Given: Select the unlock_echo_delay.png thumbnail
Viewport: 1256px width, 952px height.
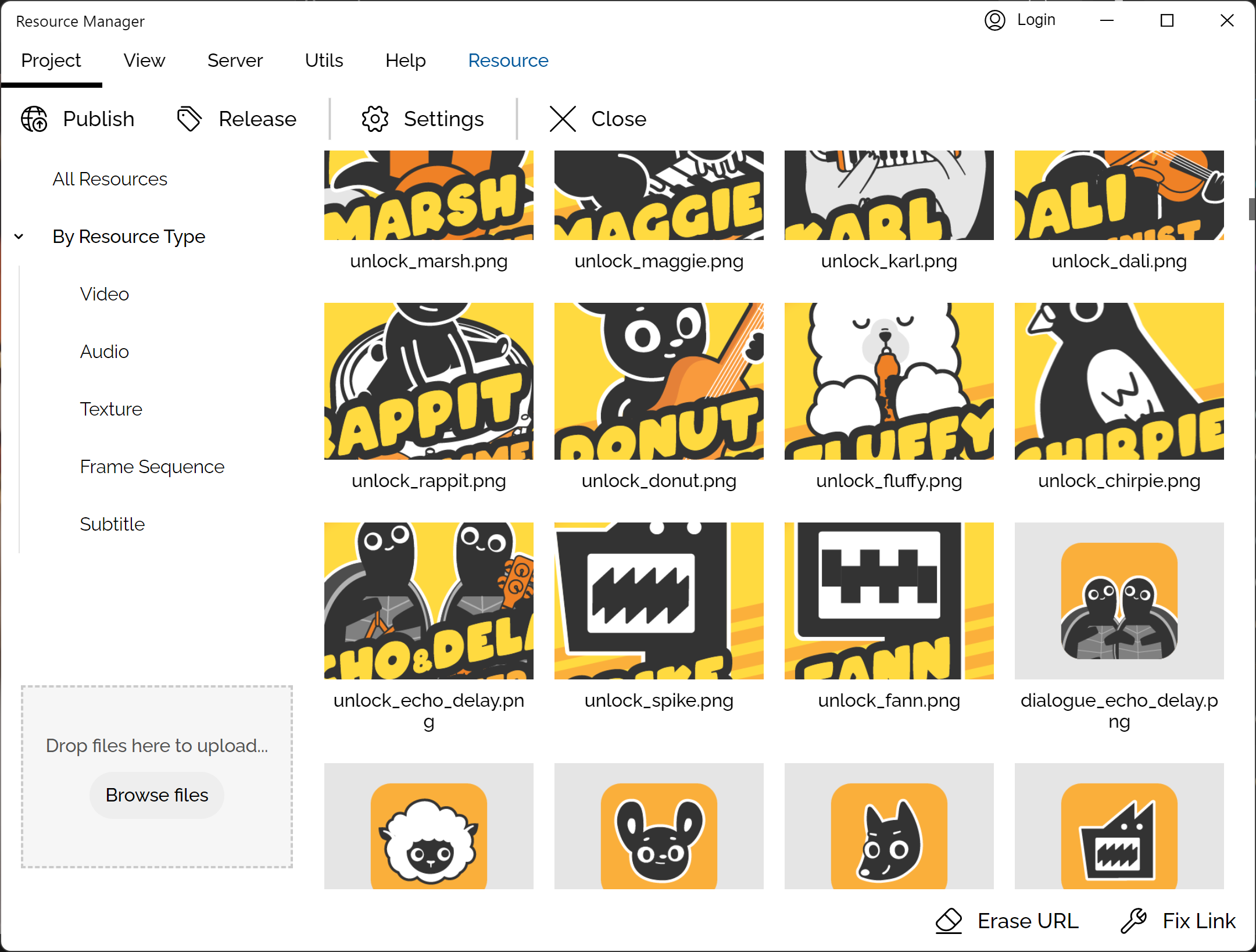Looking at the screenshot, I should point(429,601).
